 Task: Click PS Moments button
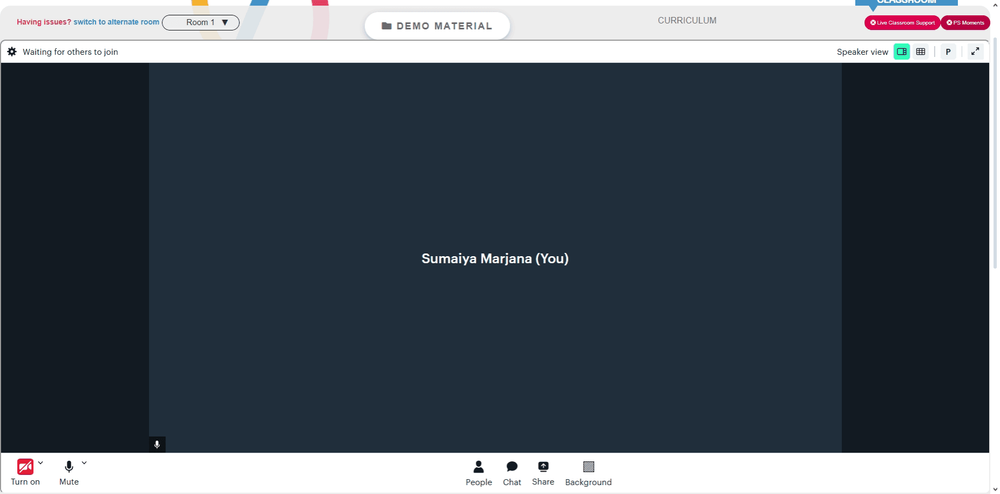[x=965, y=22]
